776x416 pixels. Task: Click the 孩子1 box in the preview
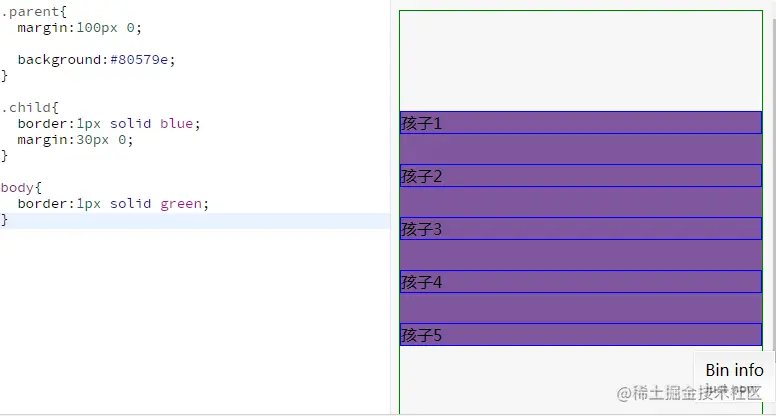(581, 123)
